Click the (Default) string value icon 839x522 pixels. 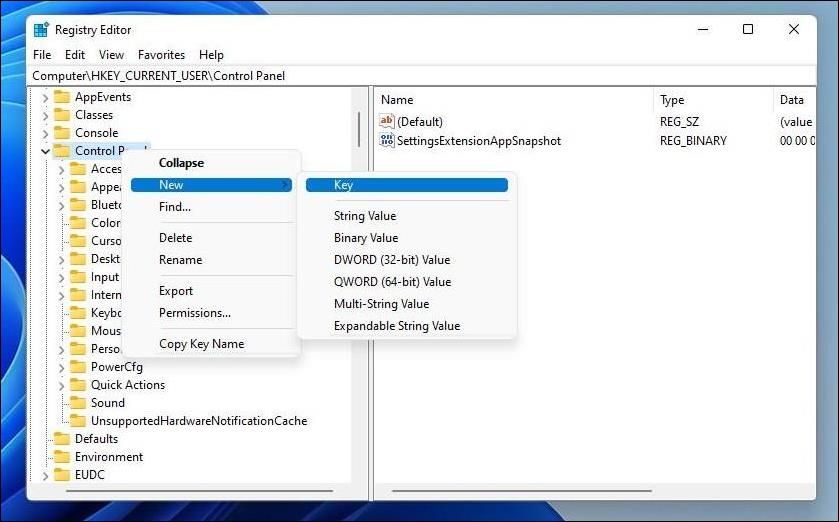387,121
